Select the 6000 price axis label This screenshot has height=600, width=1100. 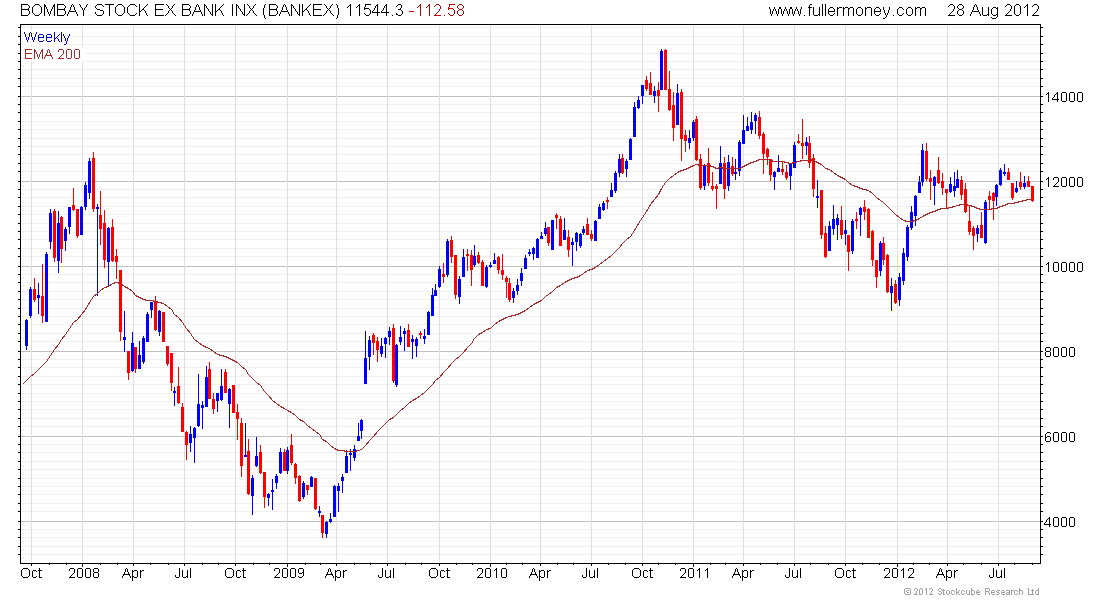pos(1060,437)
